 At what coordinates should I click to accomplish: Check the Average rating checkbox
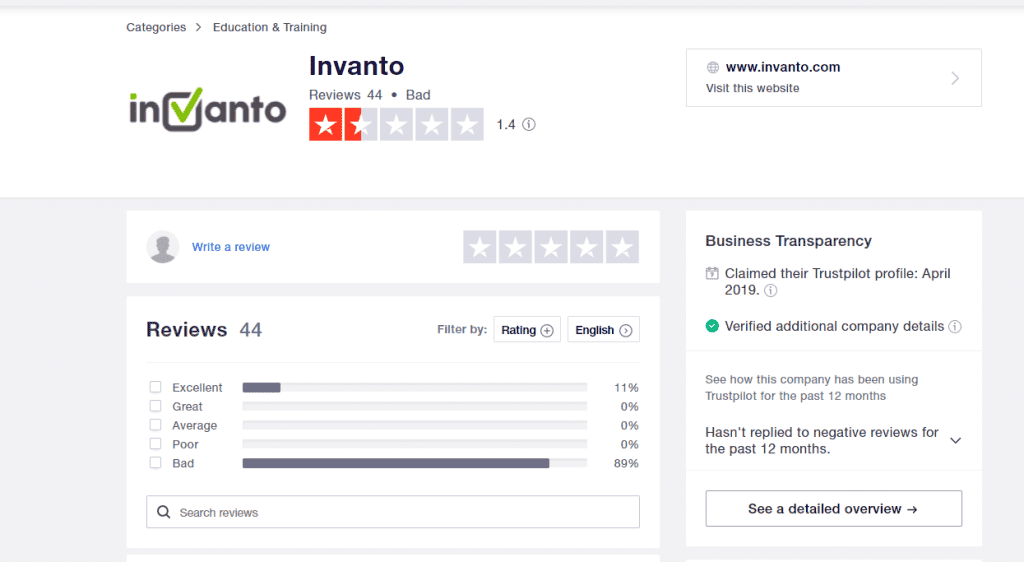[155, 425]
